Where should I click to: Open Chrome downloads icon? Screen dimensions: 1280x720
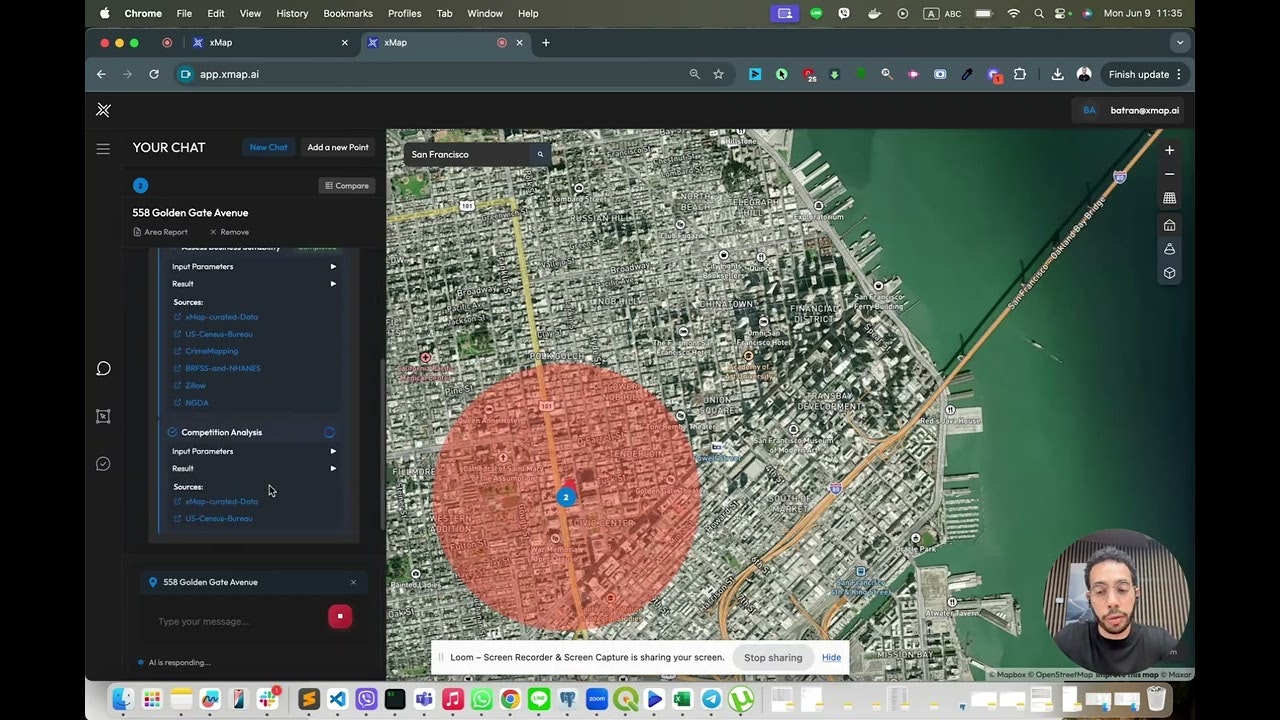tap(1057, 74)
